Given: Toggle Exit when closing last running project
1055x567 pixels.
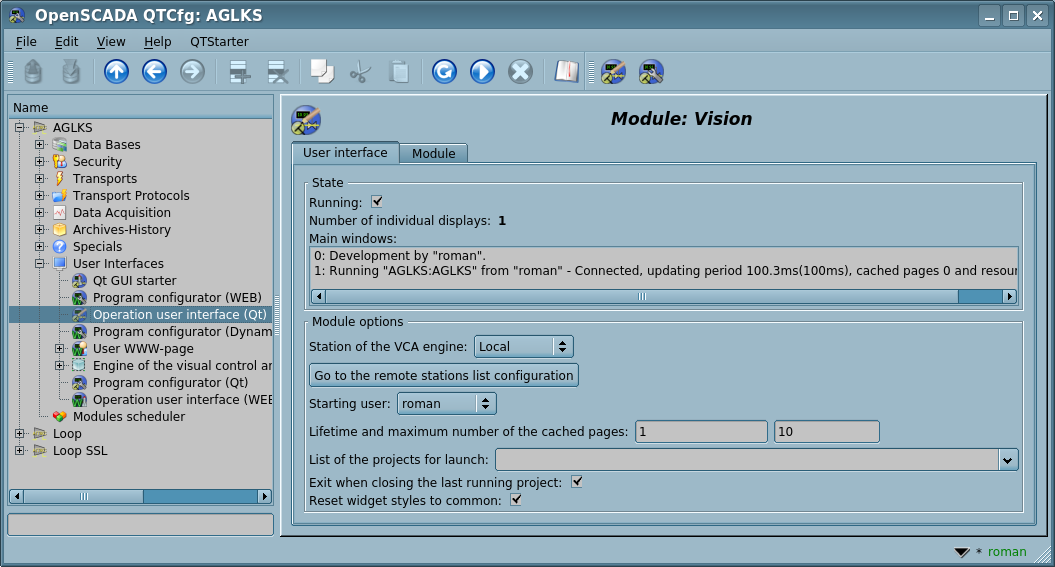Looking at the screenshot, I should (577, 482).
